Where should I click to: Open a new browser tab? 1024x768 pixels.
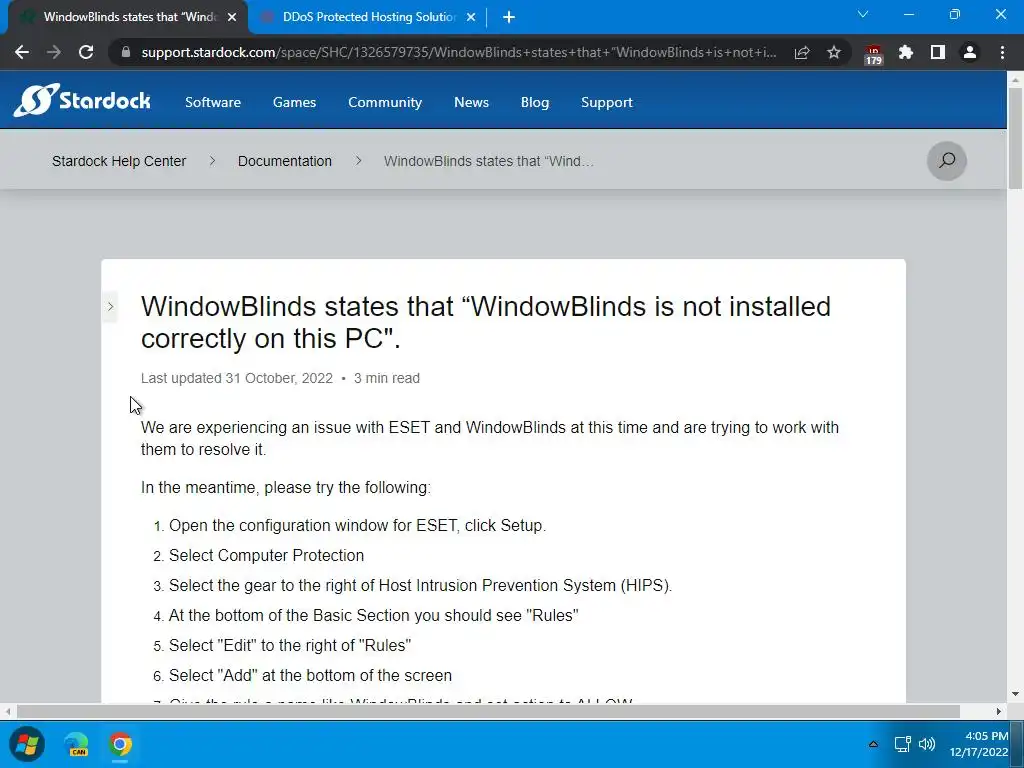click(509, 17)
